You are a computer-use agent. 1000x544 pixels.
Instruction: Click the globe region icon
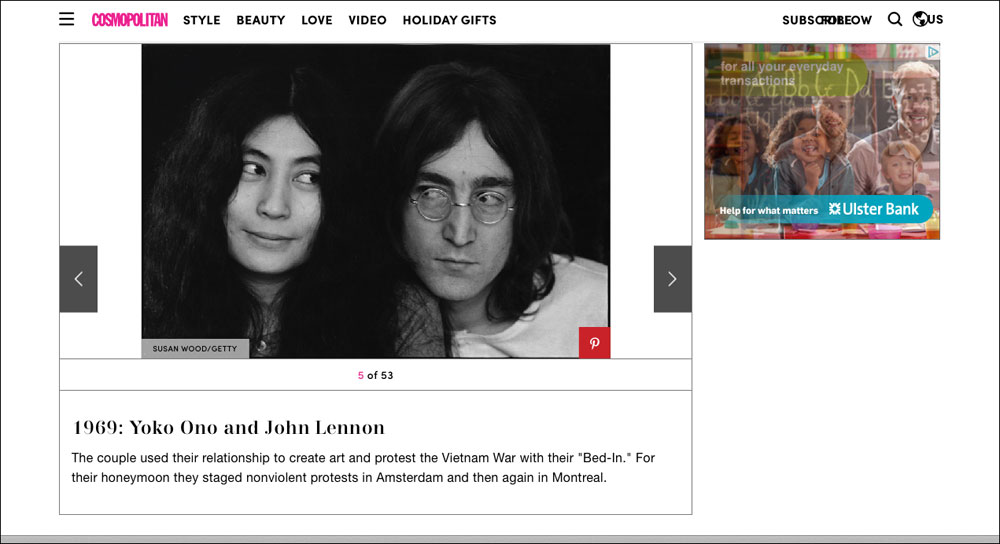pyautogui.click(x=920, y=19)
